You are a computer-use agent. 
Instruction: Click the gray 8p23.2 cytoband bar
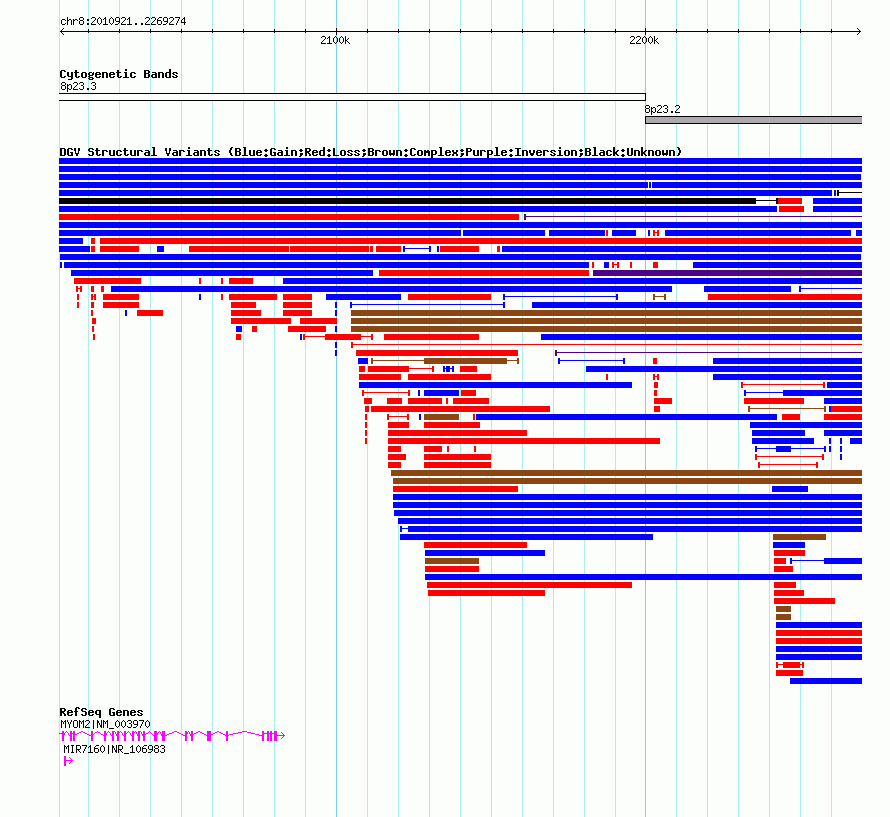click(753, 120)
